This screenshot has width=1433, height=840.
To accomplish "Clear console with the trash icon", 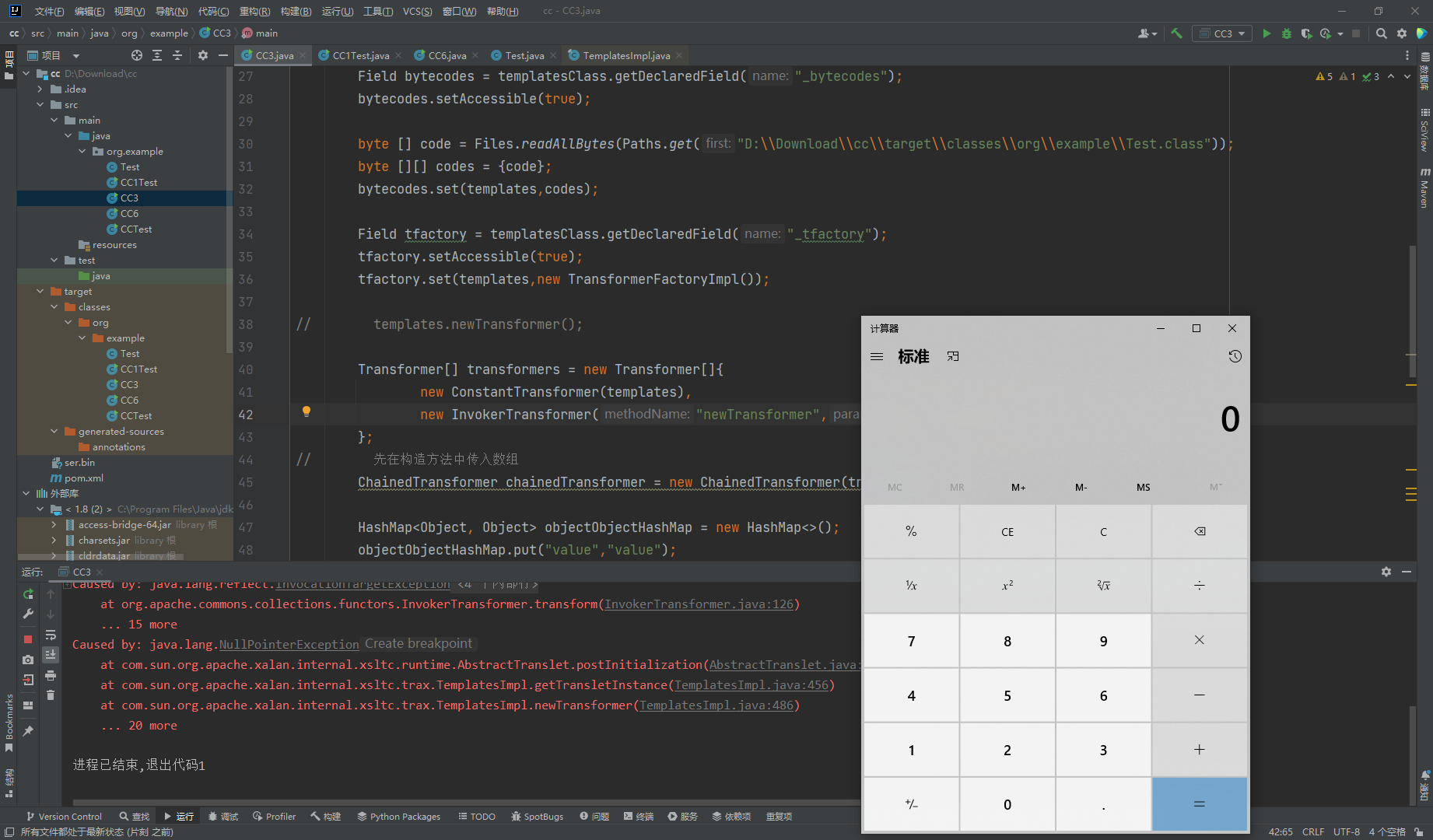I will pos(51,695).
